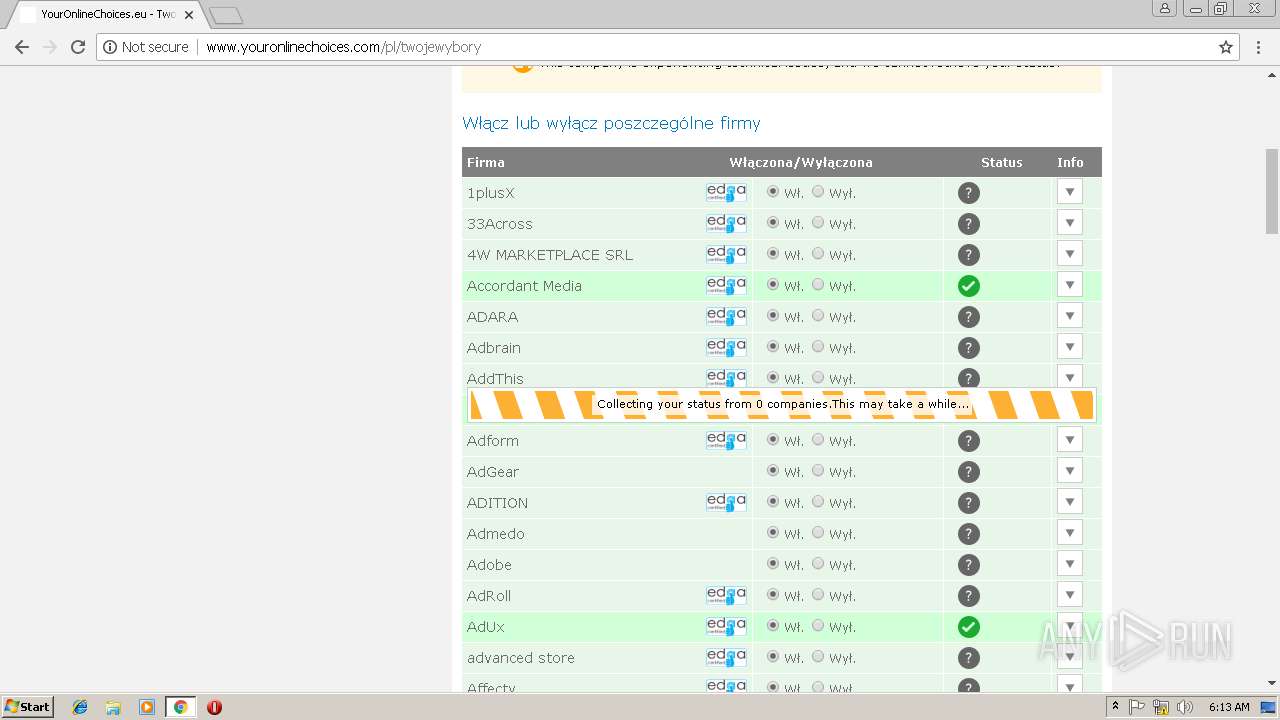Expand info arrow for Adbrain
Image resolution: width=1280 pixels, height=720 pixels.
coord(1070,347)
